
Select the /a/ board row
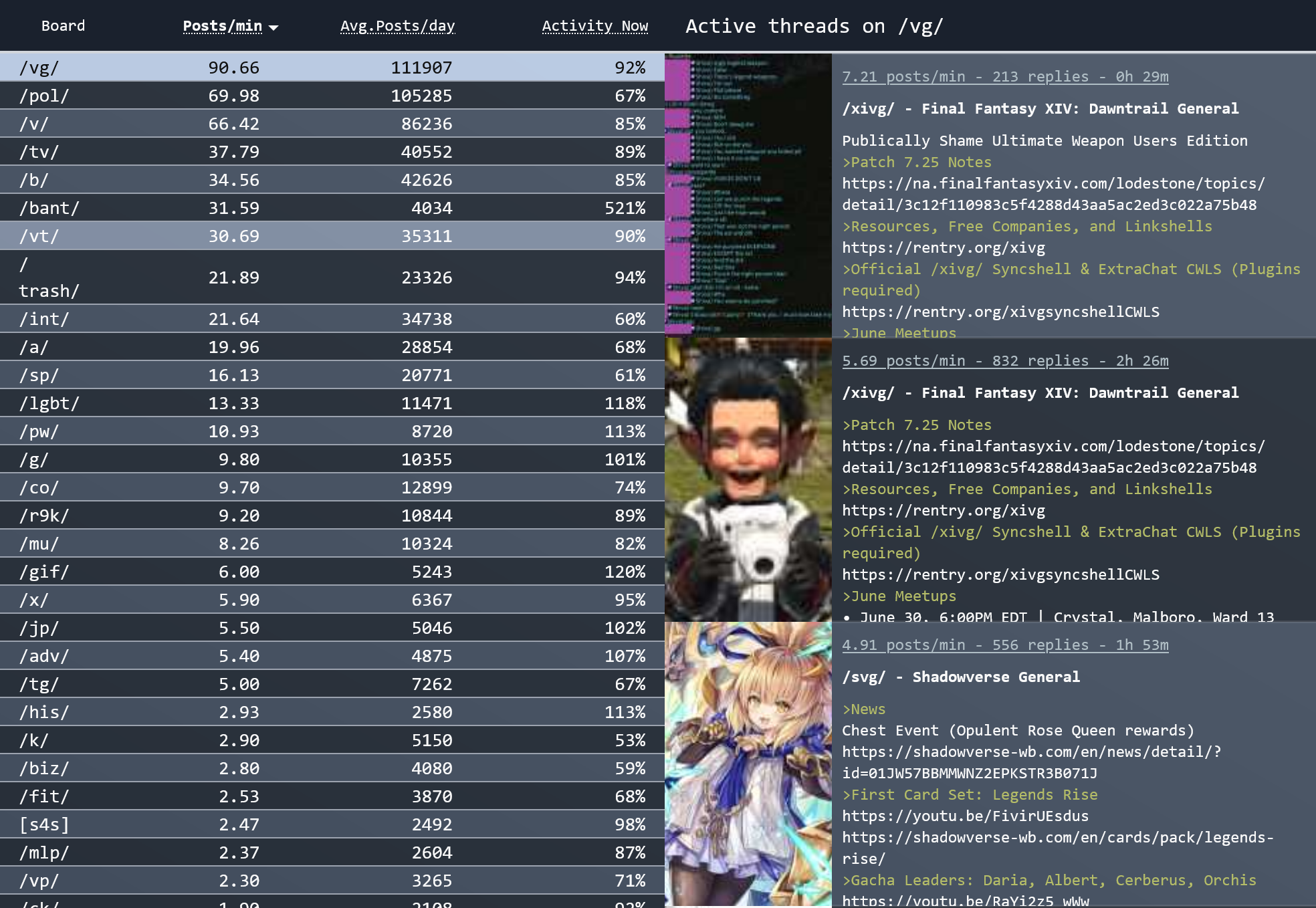coord(332,347)
